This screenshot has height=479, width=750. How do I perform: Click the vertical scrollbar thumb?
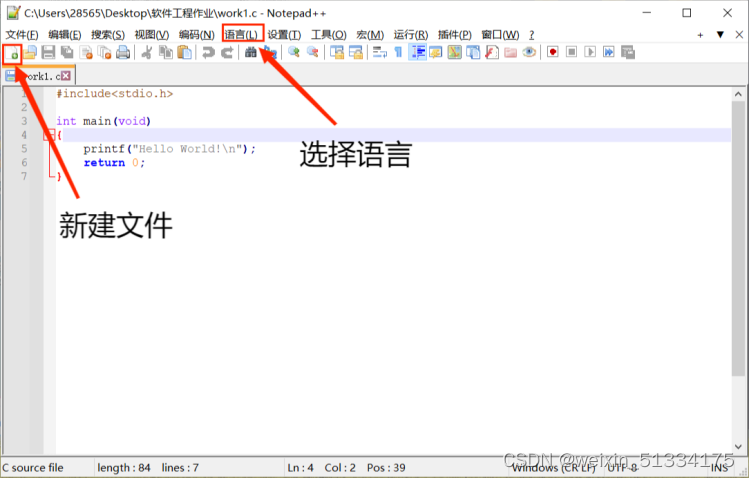tap(739, 238)
